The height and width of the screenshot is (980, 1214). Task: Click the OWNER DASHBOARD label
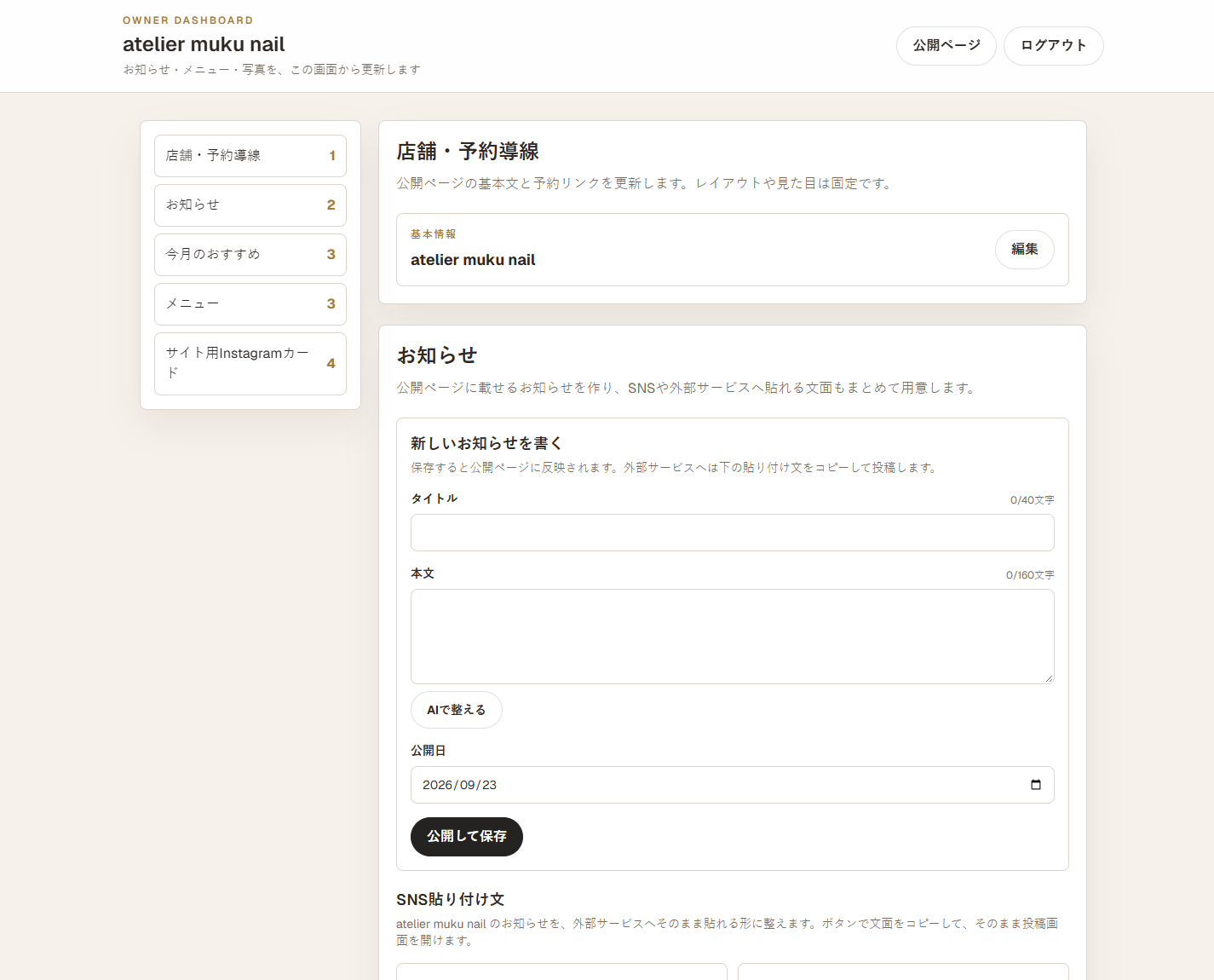[x=188, y=20]
